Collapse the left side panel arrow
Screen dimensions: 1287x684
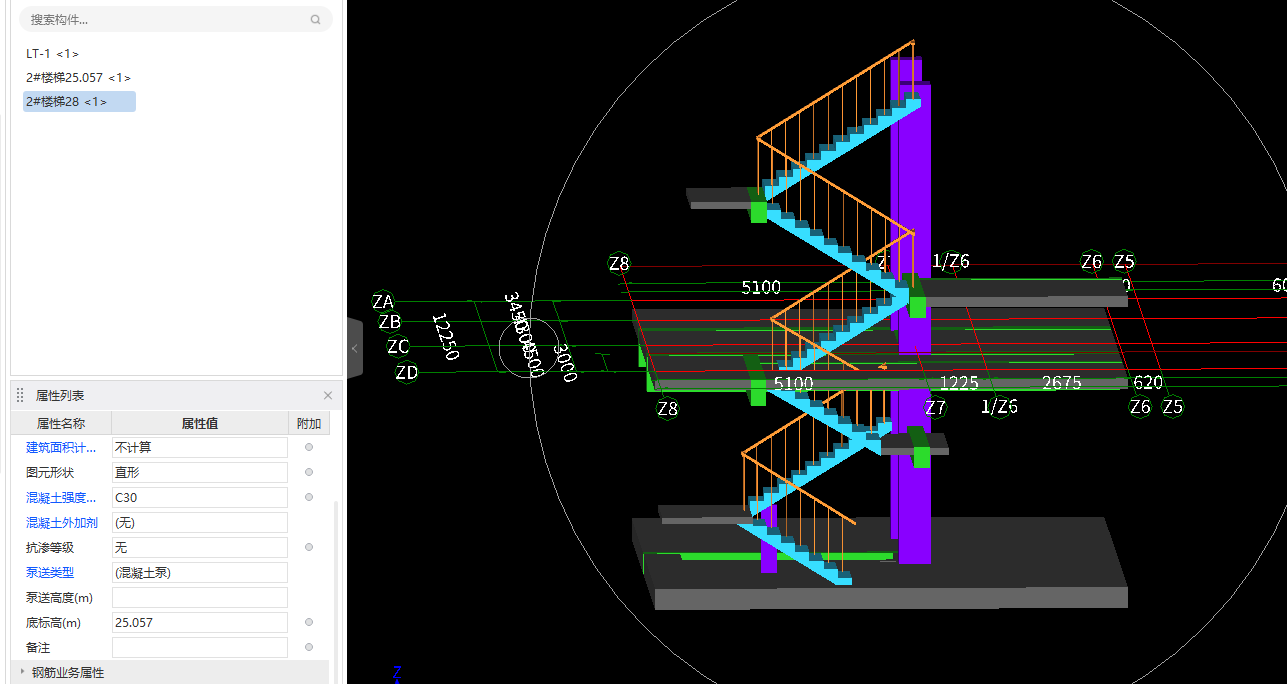click(354, 348)
